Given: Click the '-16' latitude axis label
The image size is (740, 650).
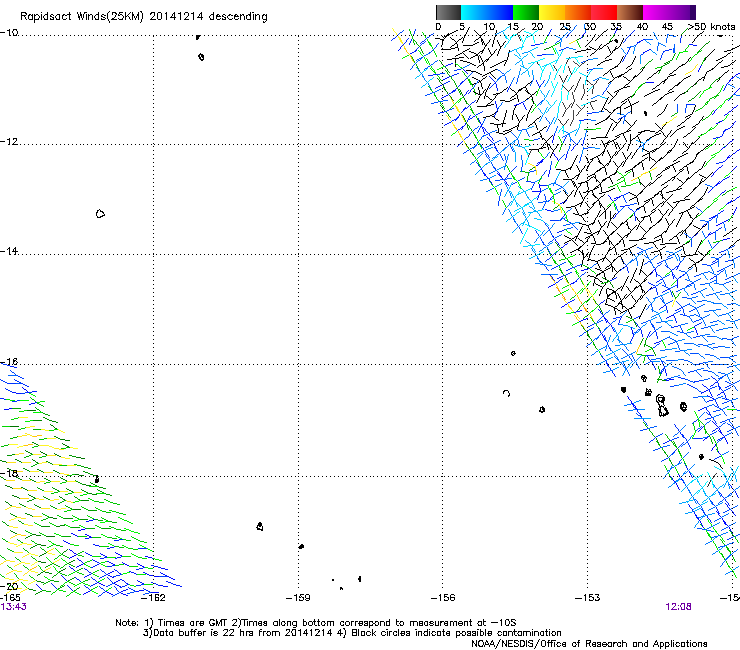Looking at the screenshot, I should pos(9,362).
